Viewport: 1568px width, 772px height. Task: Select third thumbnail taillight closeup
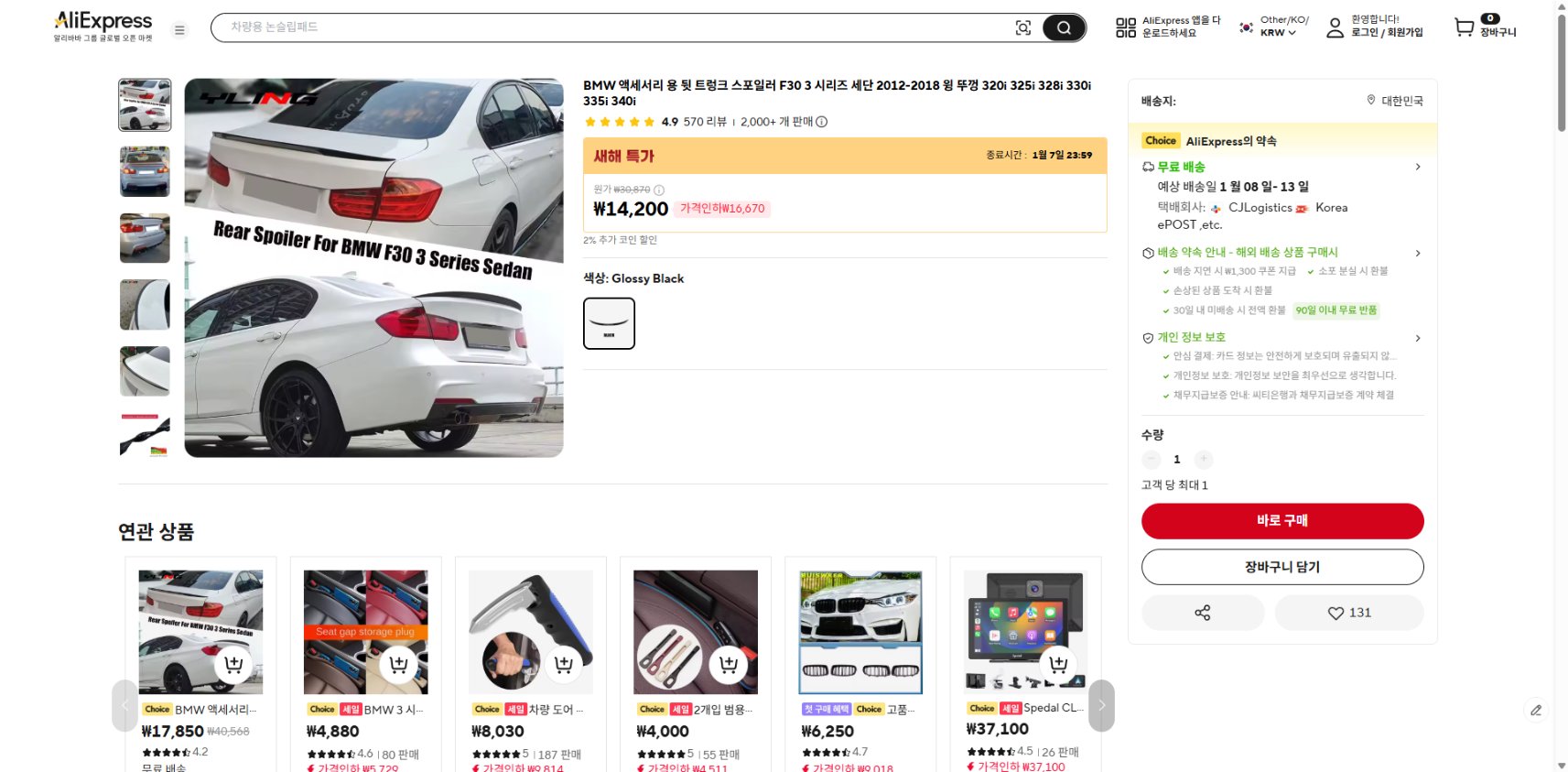[x=145, y=238]
